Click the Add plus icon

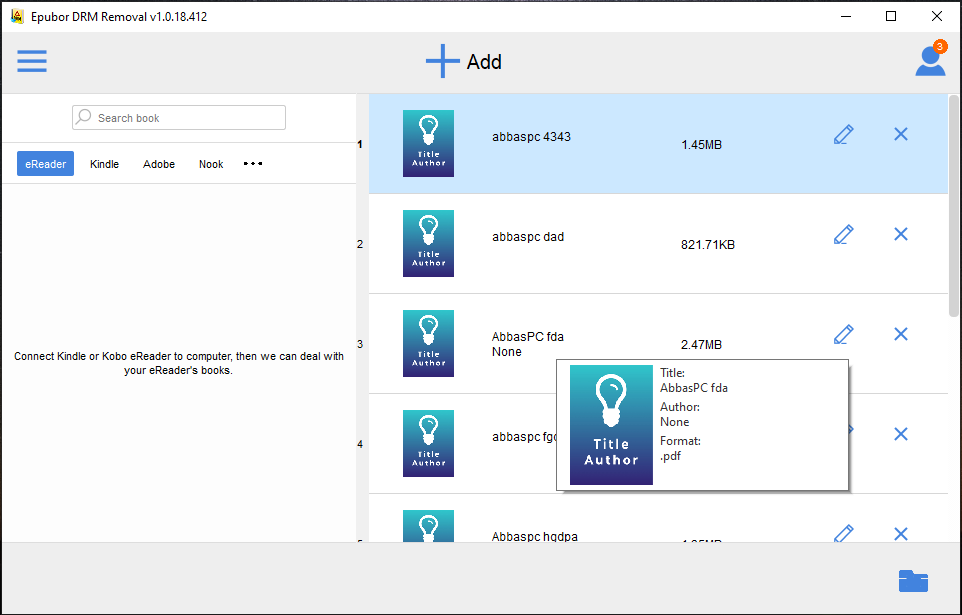[x=442, y=61]
